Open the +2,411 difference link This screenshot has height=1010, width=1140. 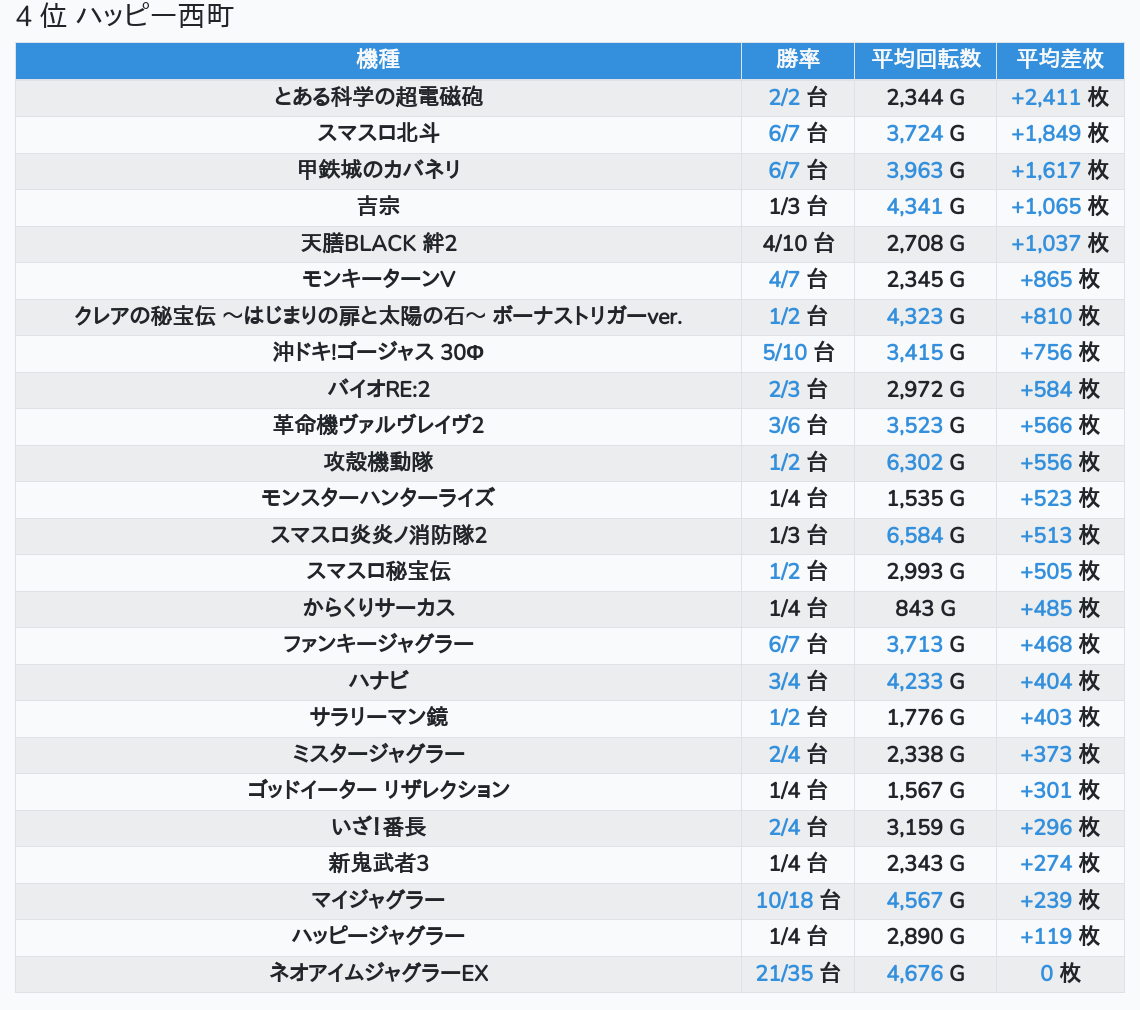pyautogui.click(x=1045, y=97)
